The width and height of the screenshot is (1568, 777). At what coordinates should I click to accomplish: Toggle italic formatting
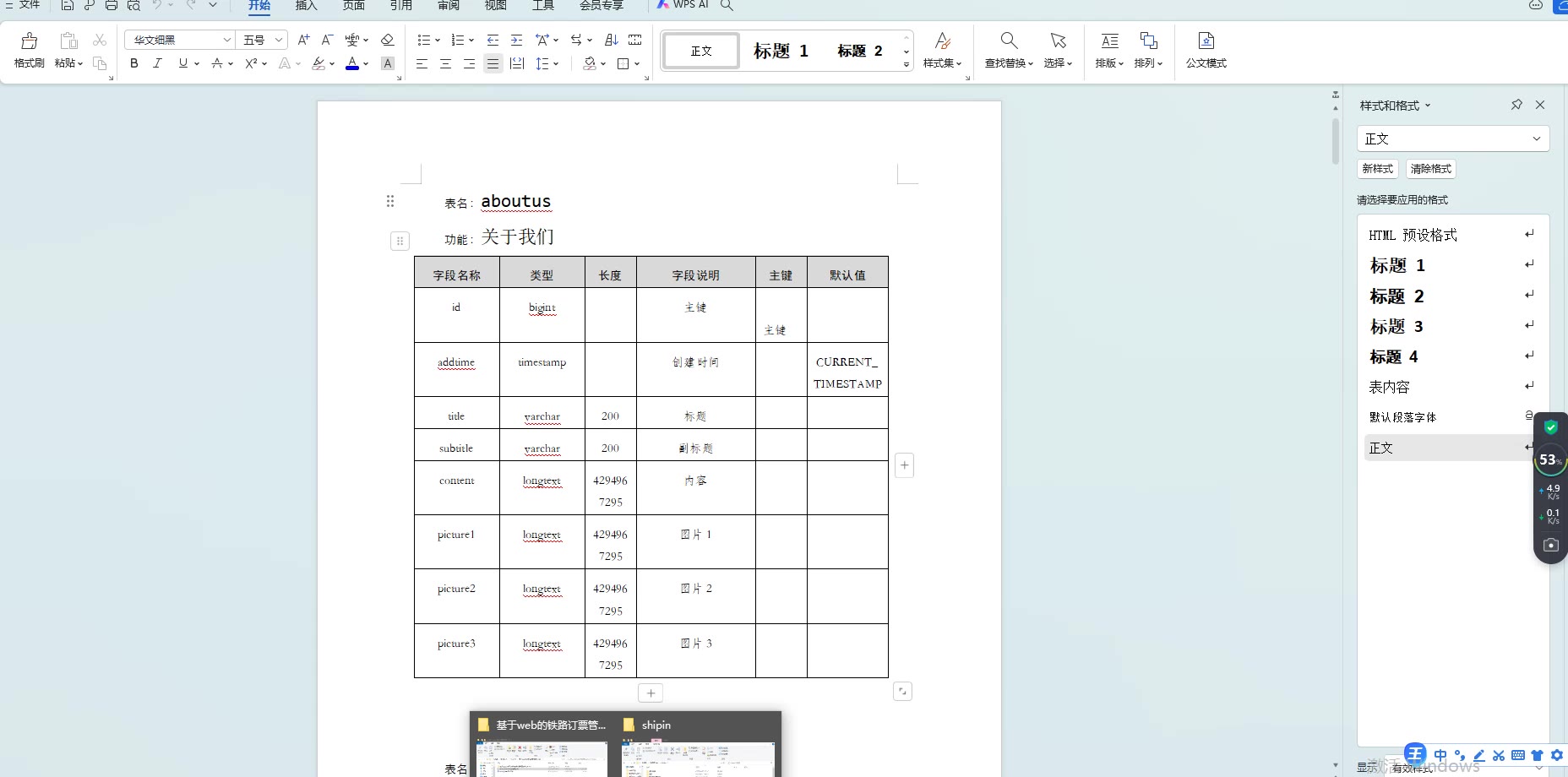[157, 63]
